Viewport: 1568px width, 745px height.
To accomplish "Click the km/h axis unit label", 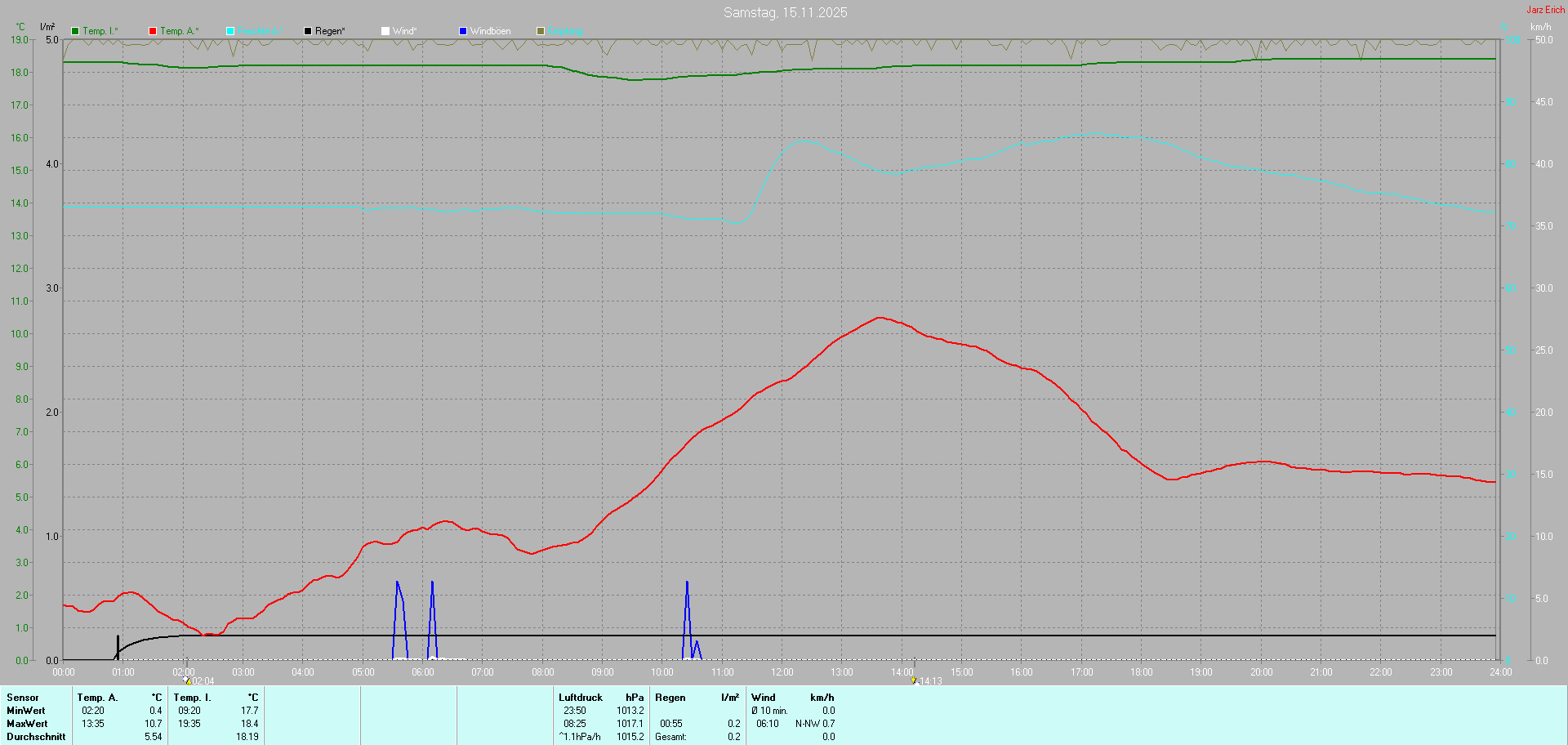I will coord(1540,27).
